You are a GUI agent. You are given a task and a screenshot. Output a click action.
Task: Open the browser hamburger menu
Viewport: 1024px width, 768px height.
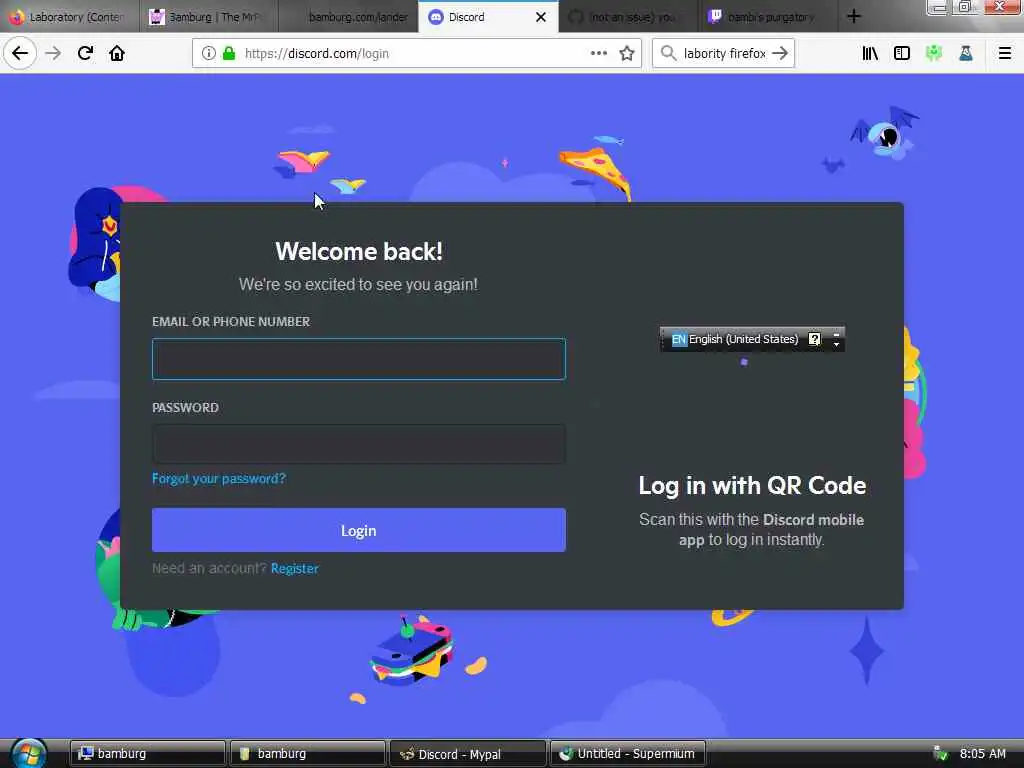1005,53
